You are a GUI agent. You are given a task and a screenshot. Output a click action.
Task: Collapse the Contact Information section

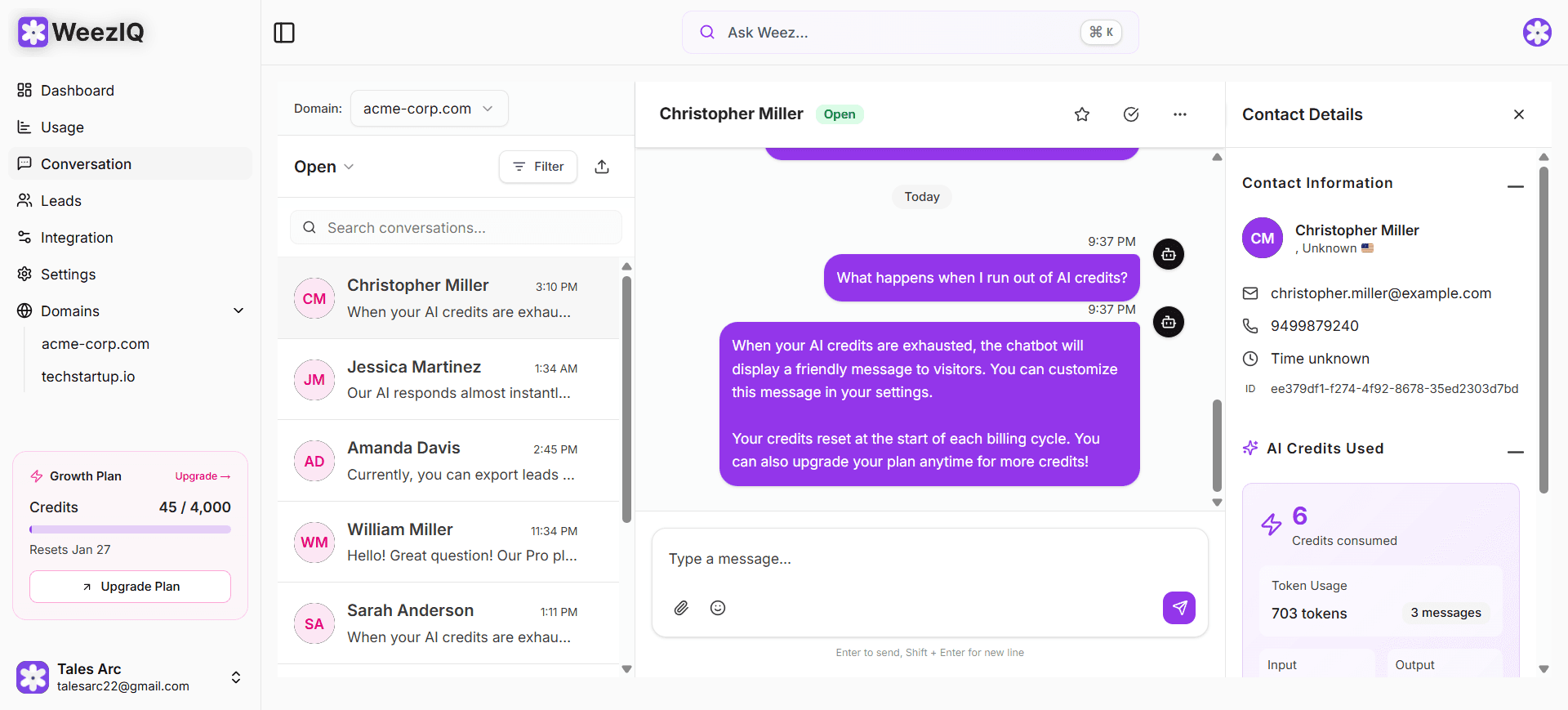1516,185
